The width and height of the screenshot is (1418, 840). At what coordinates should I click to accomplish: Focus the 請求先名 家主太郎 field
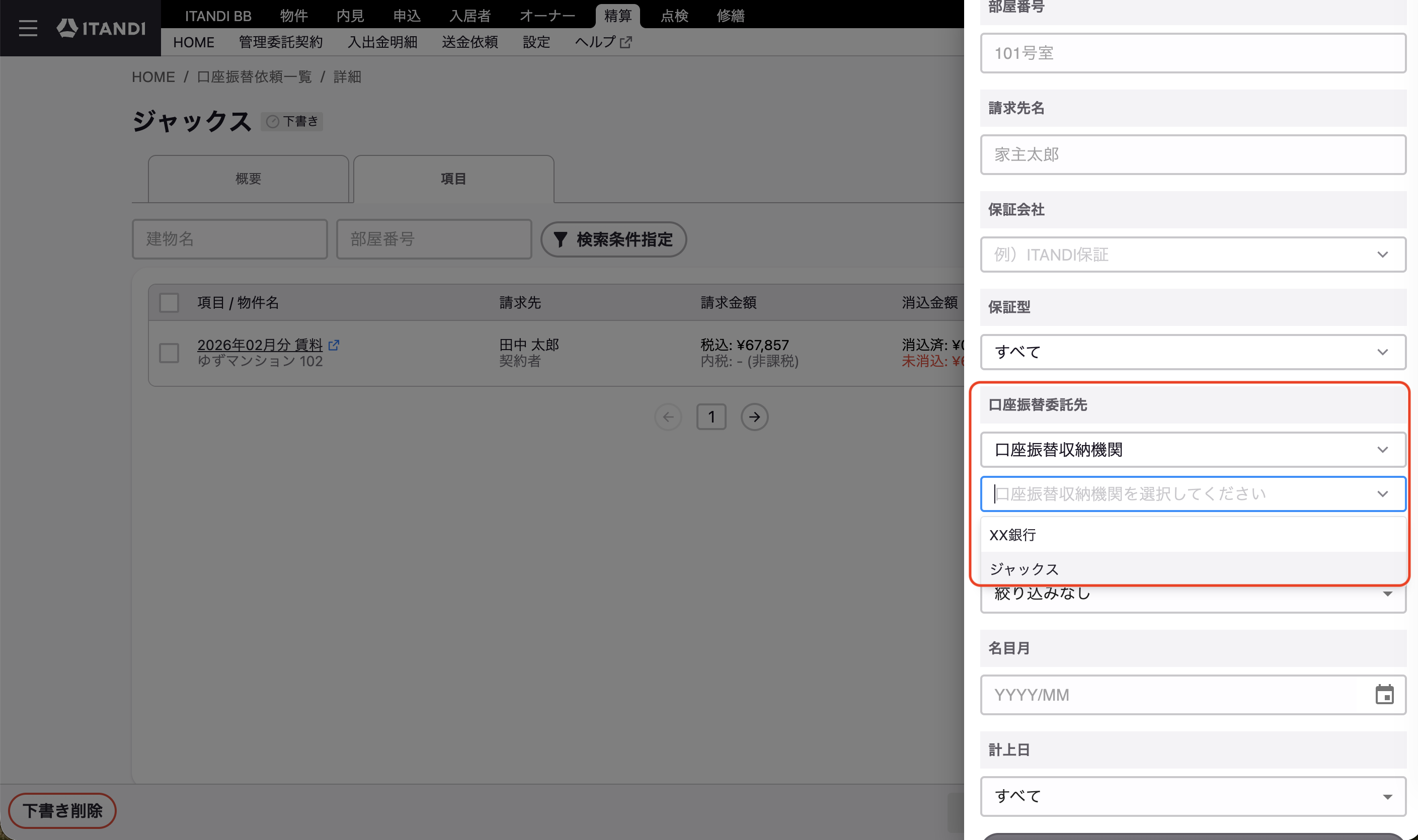[1193, 154]
